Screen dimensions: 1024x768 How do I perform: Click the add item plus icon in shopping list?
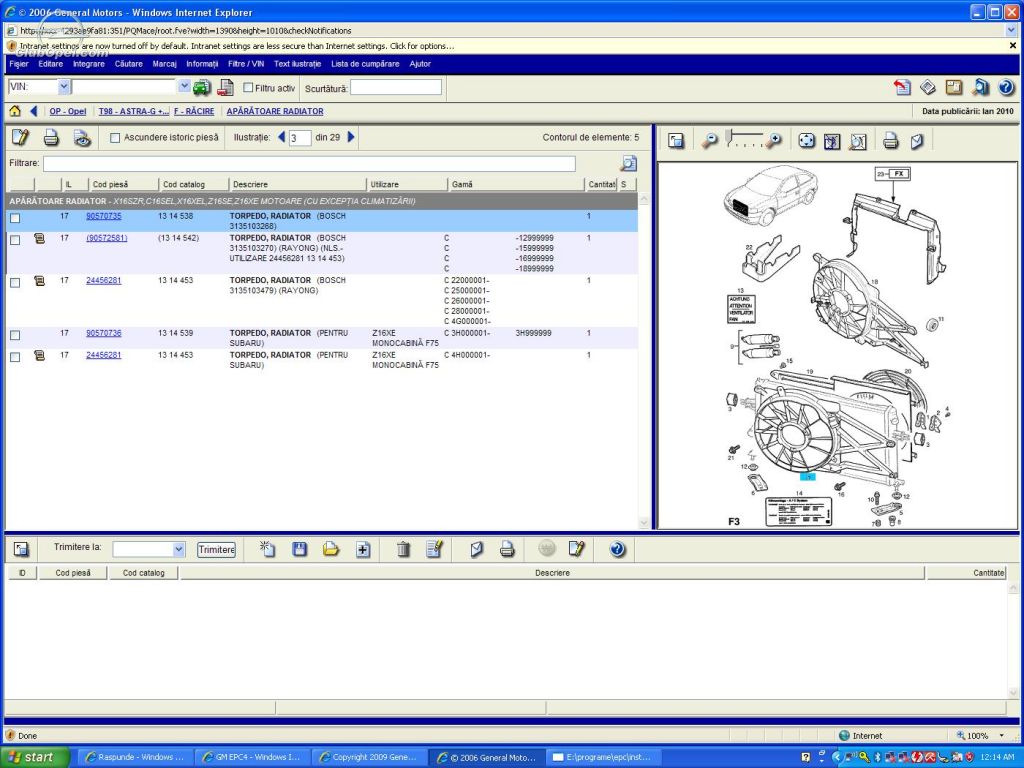[363, 550]
